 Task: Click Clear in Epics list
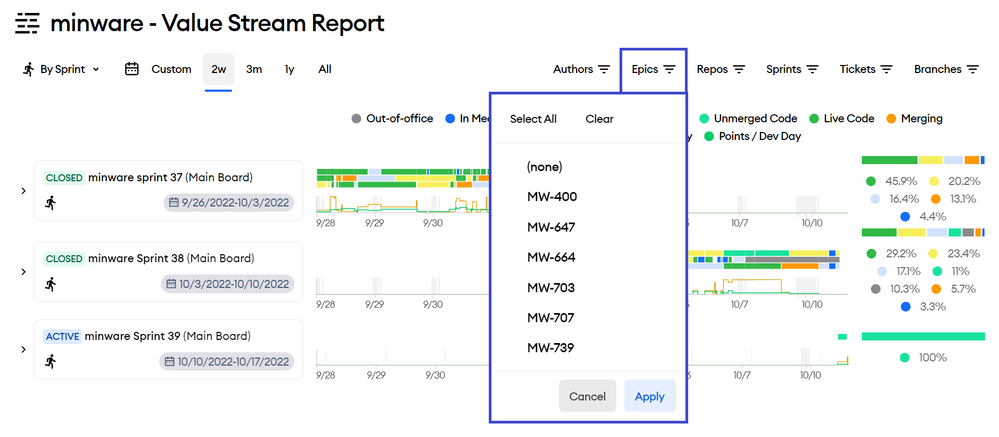tap(600, 119)
